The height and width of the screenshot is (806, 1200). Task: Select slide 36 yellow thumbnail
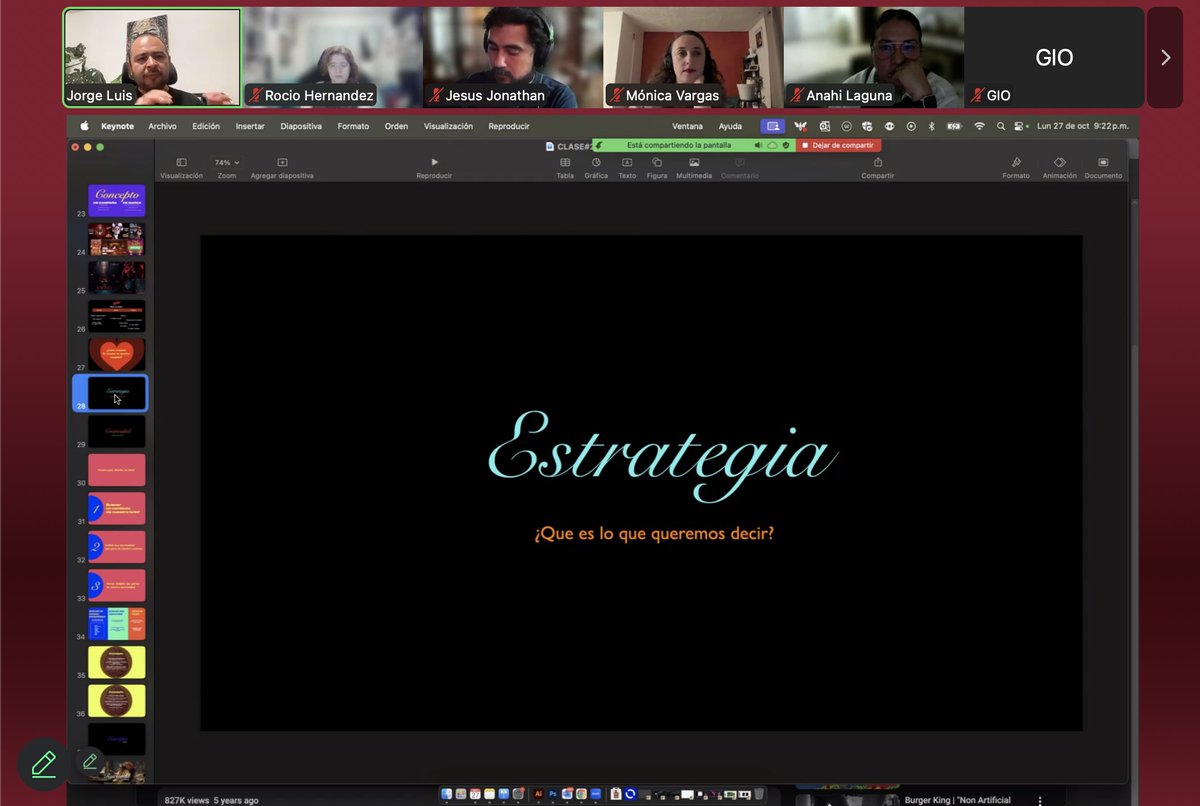[117, 700]
